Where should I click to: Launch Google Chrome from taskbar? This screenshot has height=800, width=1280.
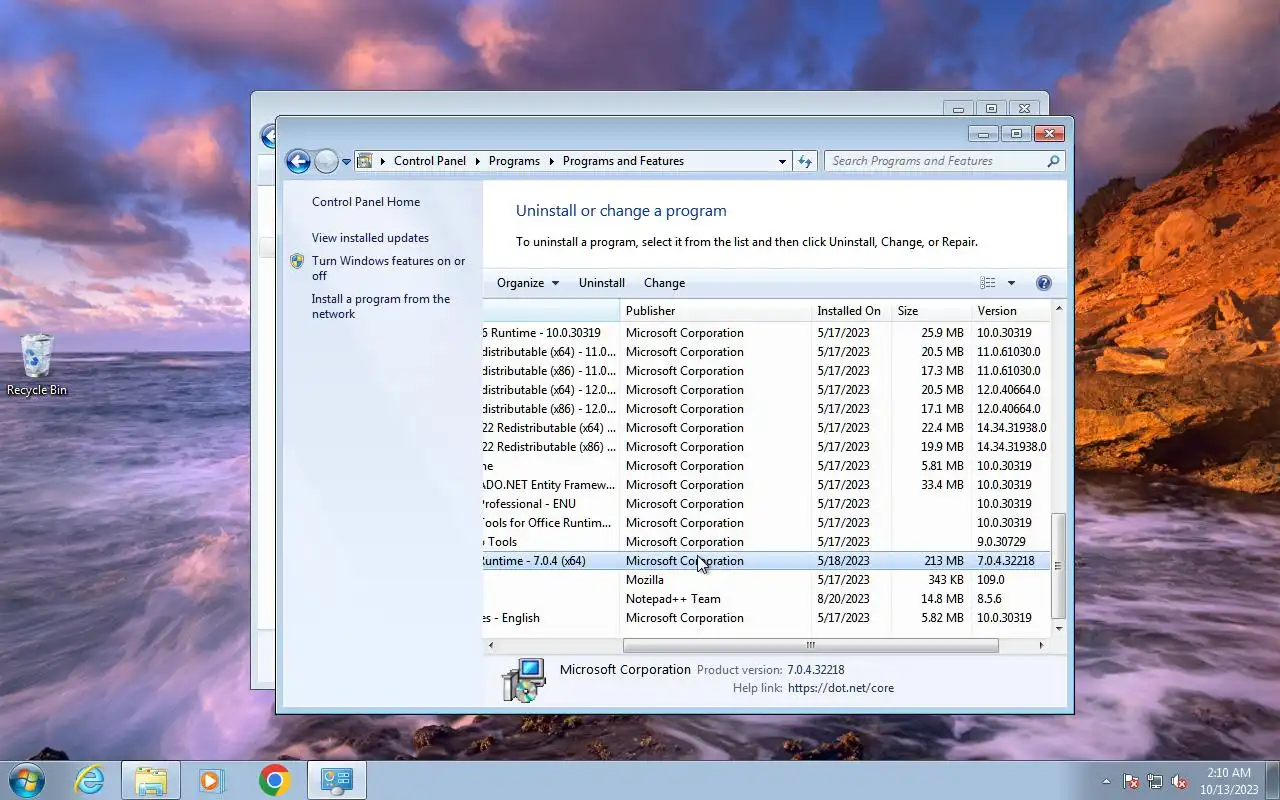274,780
